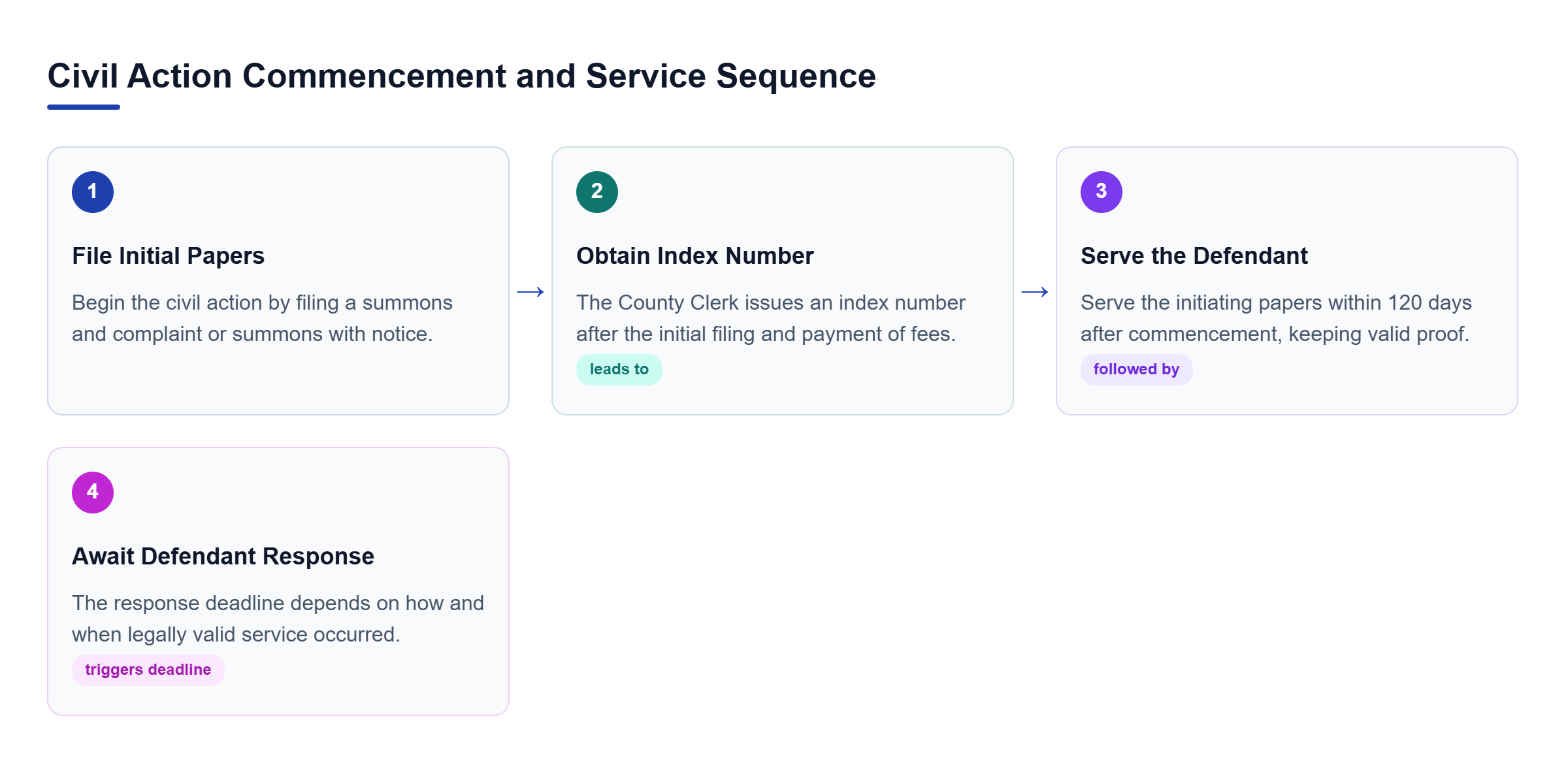Click the text 'Serve the initiating papers within 120 days'

click(1276, 303)
